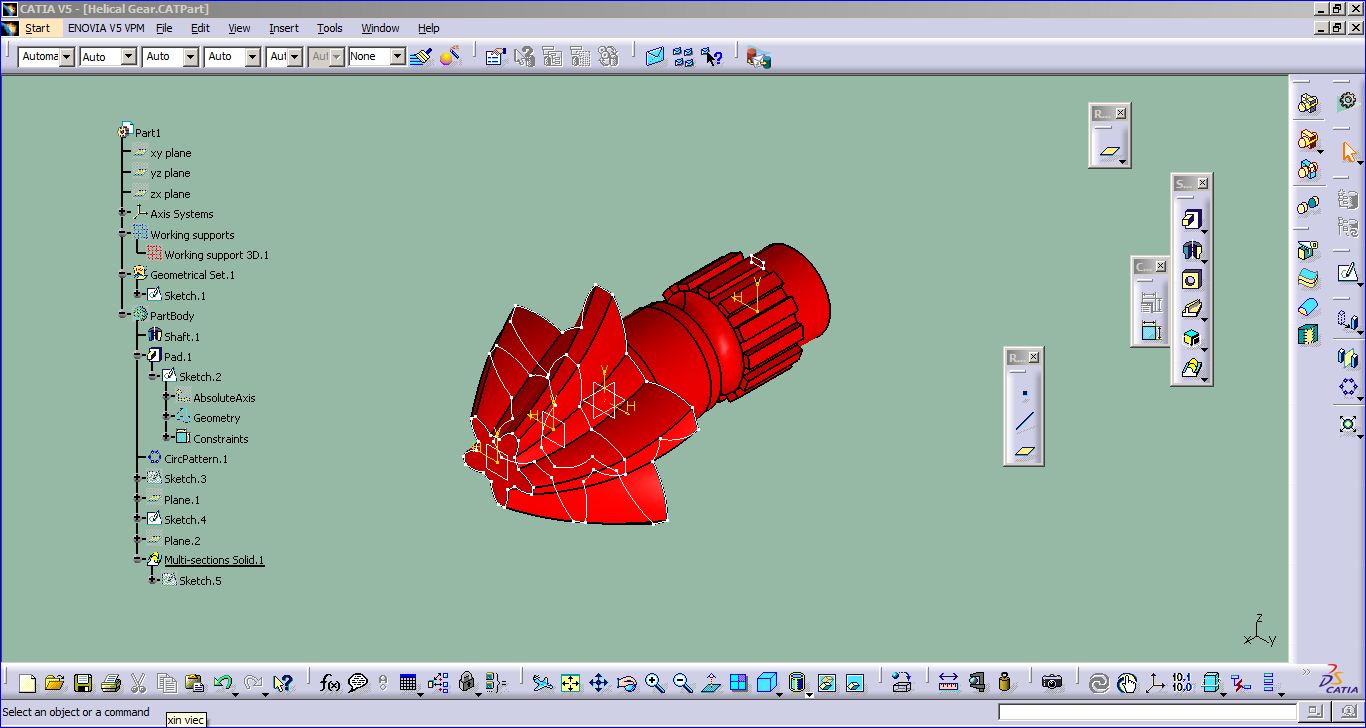
Task: Collapse the Pad.1 tree node
Action: tap(138, 356)
